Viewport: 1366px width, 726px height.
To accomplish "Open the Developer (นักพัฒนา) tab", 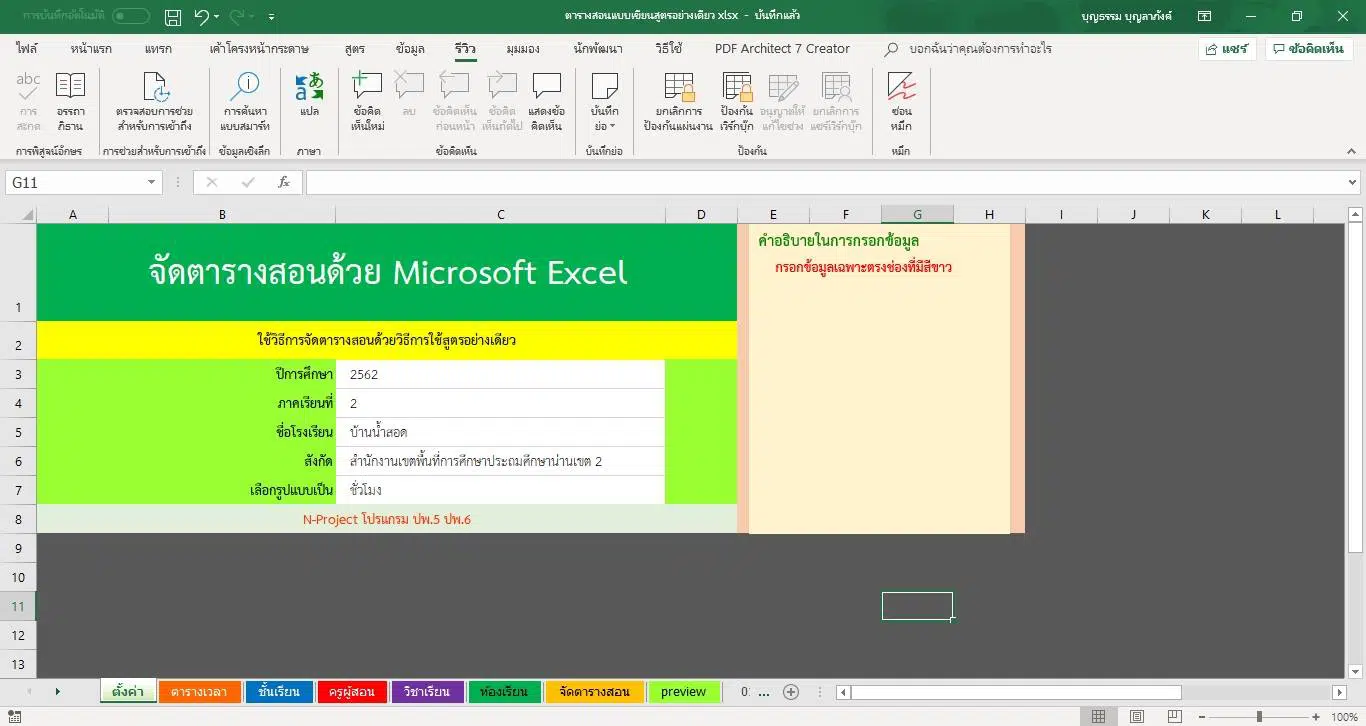I will pos(598,48).
